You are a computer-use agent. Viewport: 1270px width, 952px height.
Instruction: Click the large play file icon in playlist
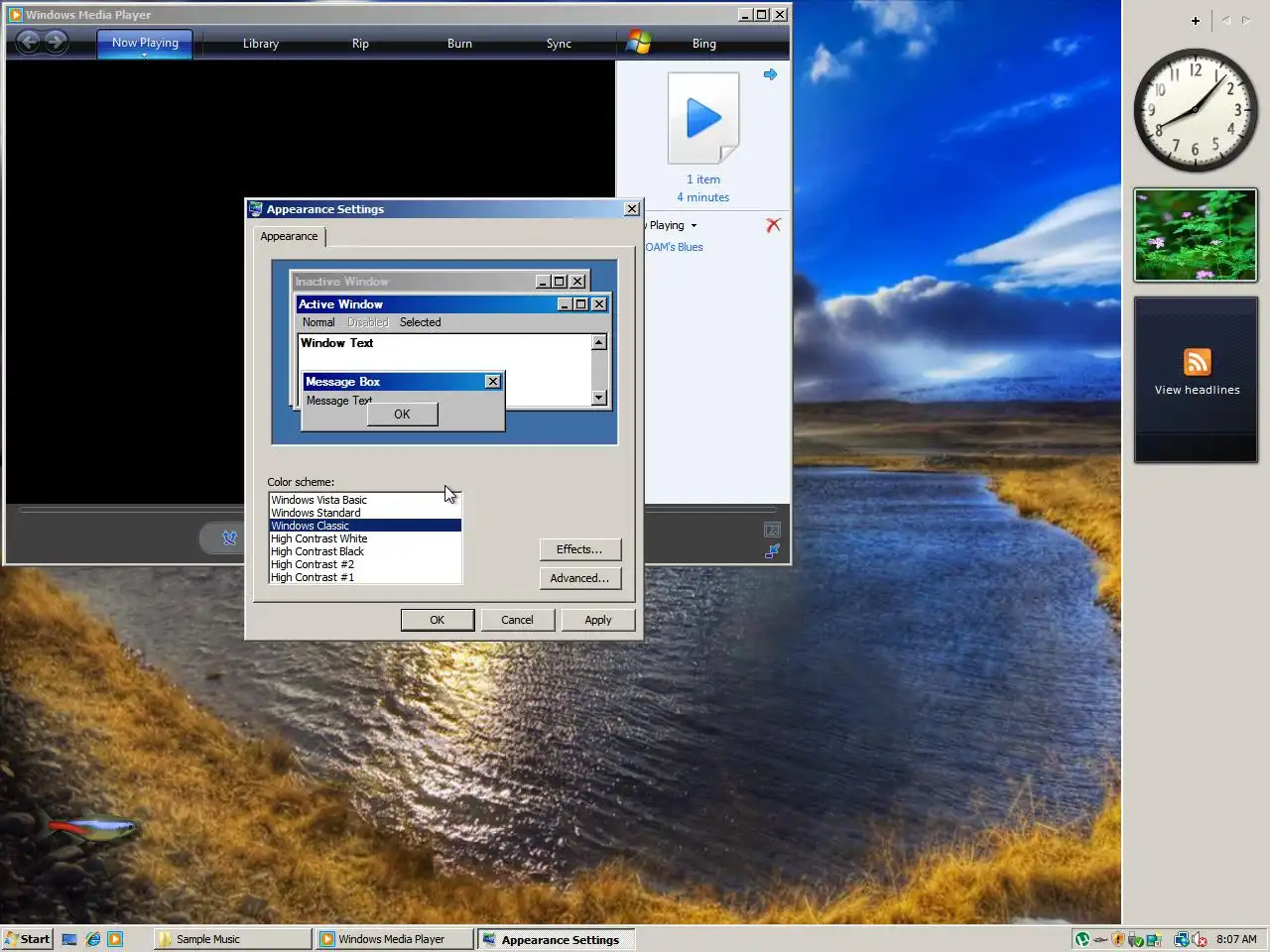point(703,117)
